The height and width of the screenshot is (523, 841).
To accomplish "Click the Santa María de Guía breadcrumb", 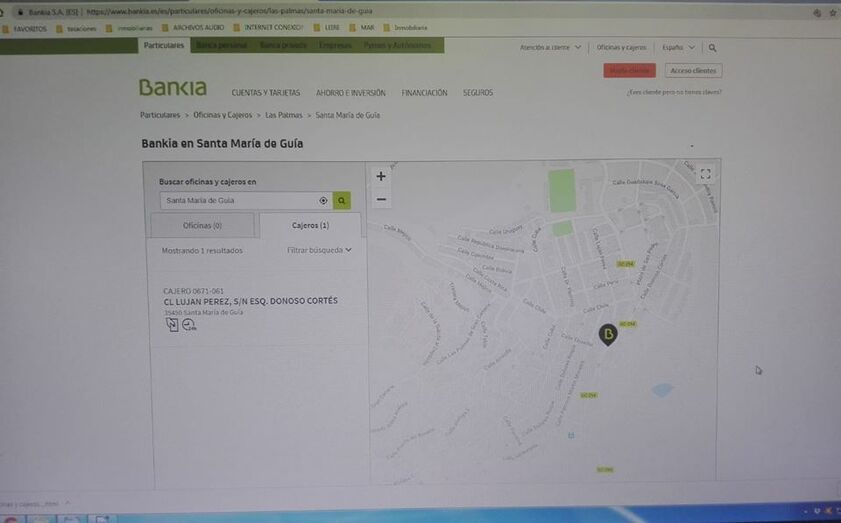I will (x=348, y=115).
